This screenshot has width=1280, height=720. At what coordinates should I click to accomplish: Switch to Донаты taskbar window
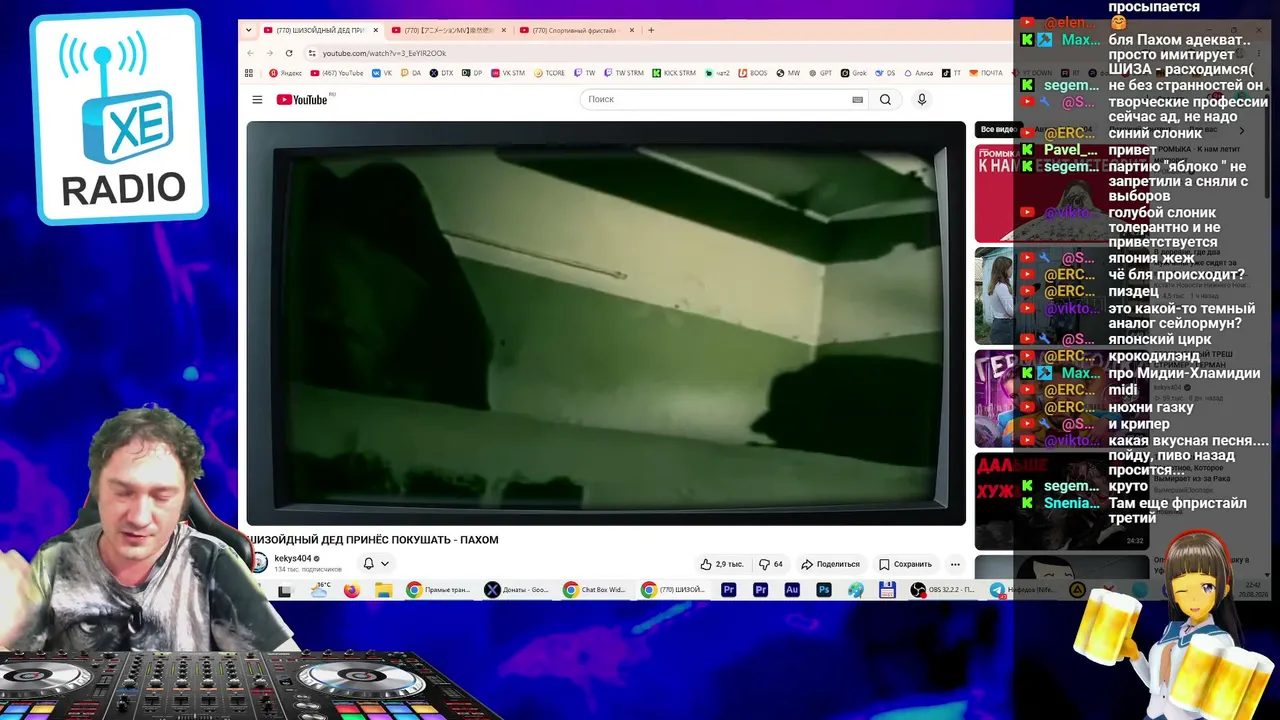click(517, 590)
